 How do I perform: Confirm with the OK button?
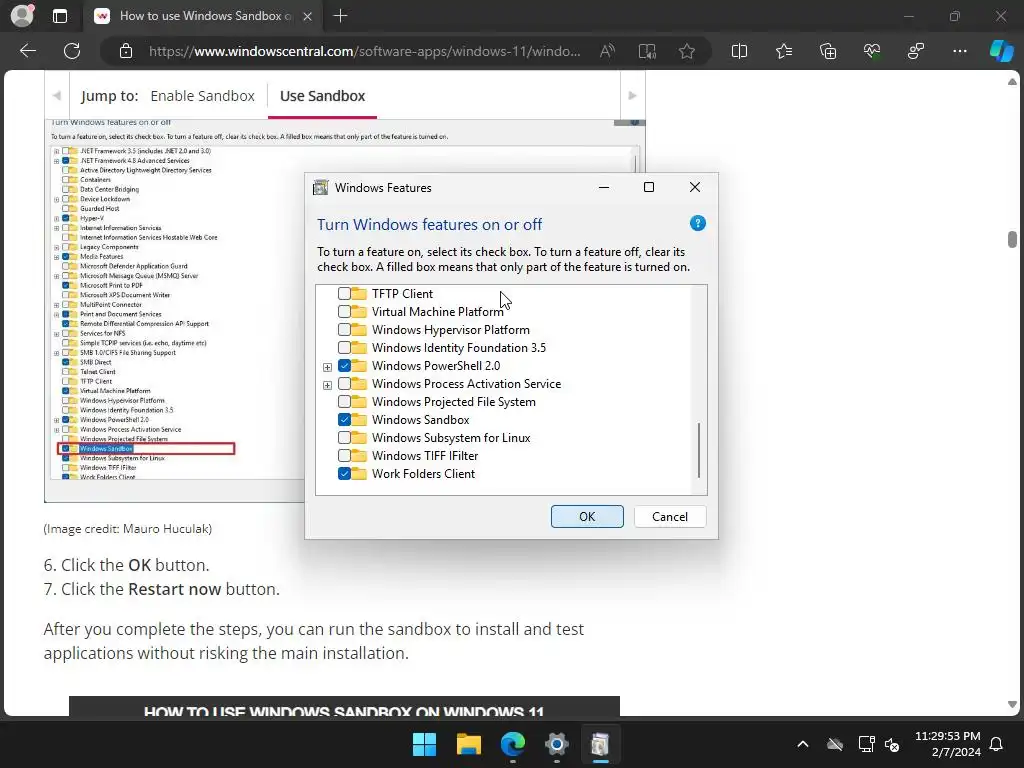pyautogui.click(x=587, y=517)
